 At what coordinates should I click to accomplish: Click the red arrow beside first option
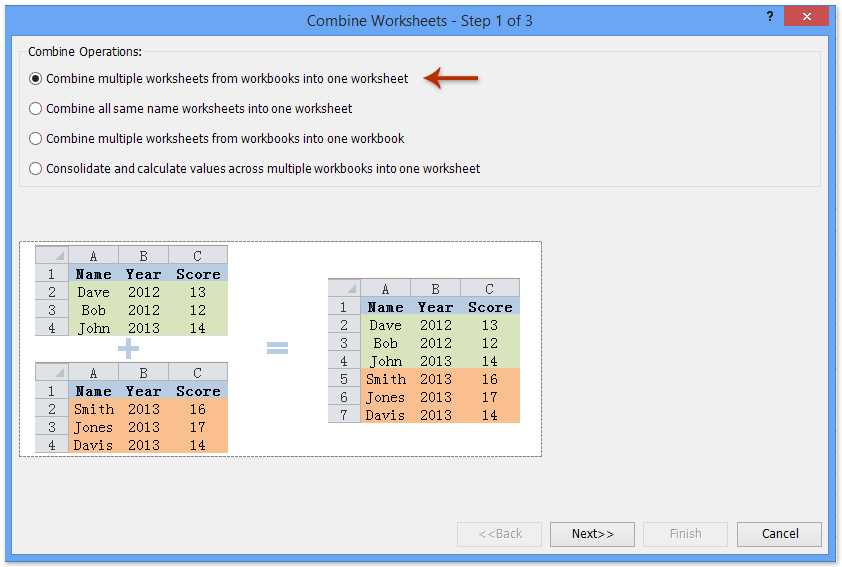pos(451,78)
